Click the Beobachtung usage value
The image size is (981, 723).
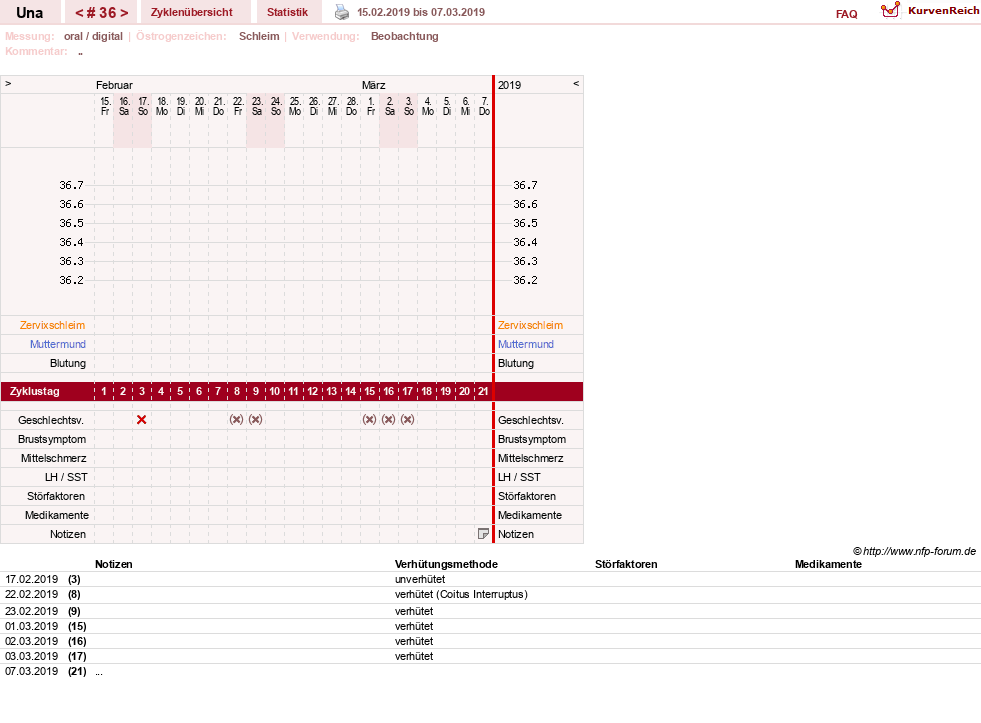tap(404, 36)
